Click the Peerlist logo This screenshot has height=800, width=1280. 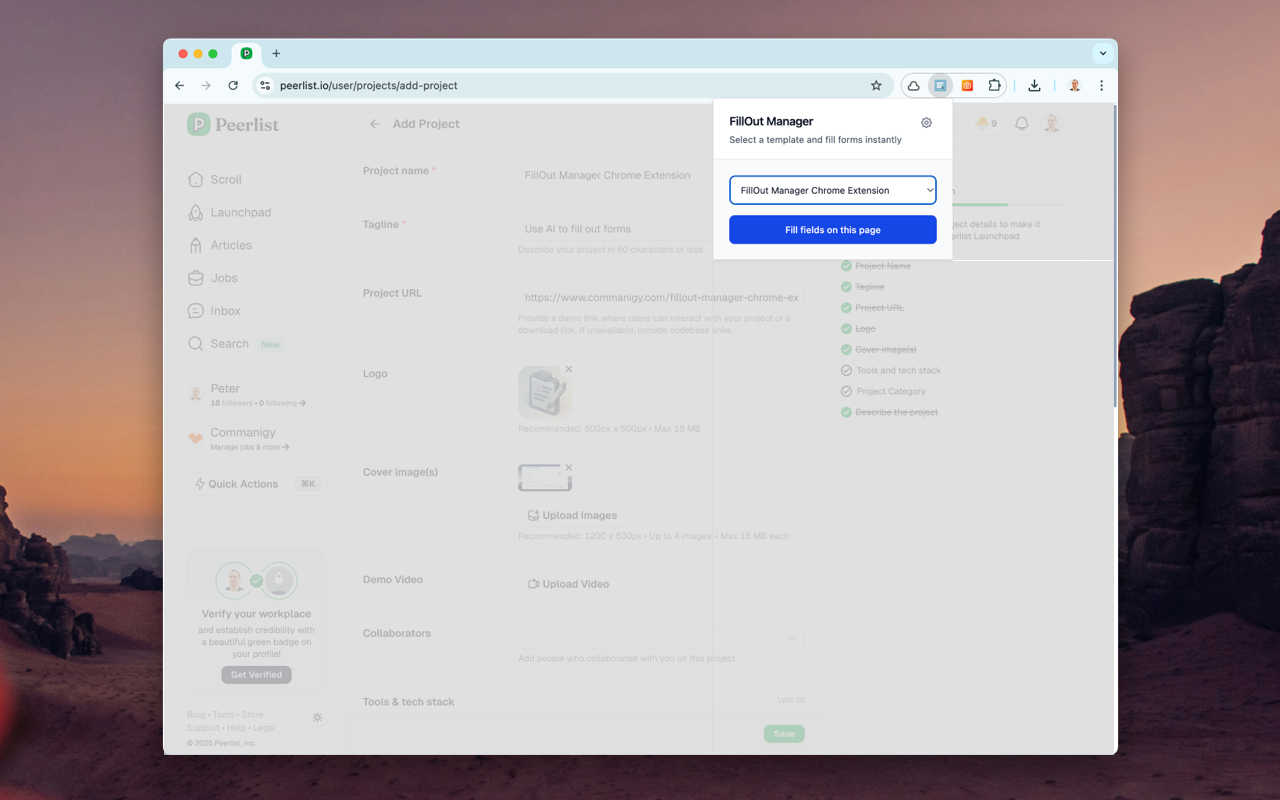tap(233, 124)
